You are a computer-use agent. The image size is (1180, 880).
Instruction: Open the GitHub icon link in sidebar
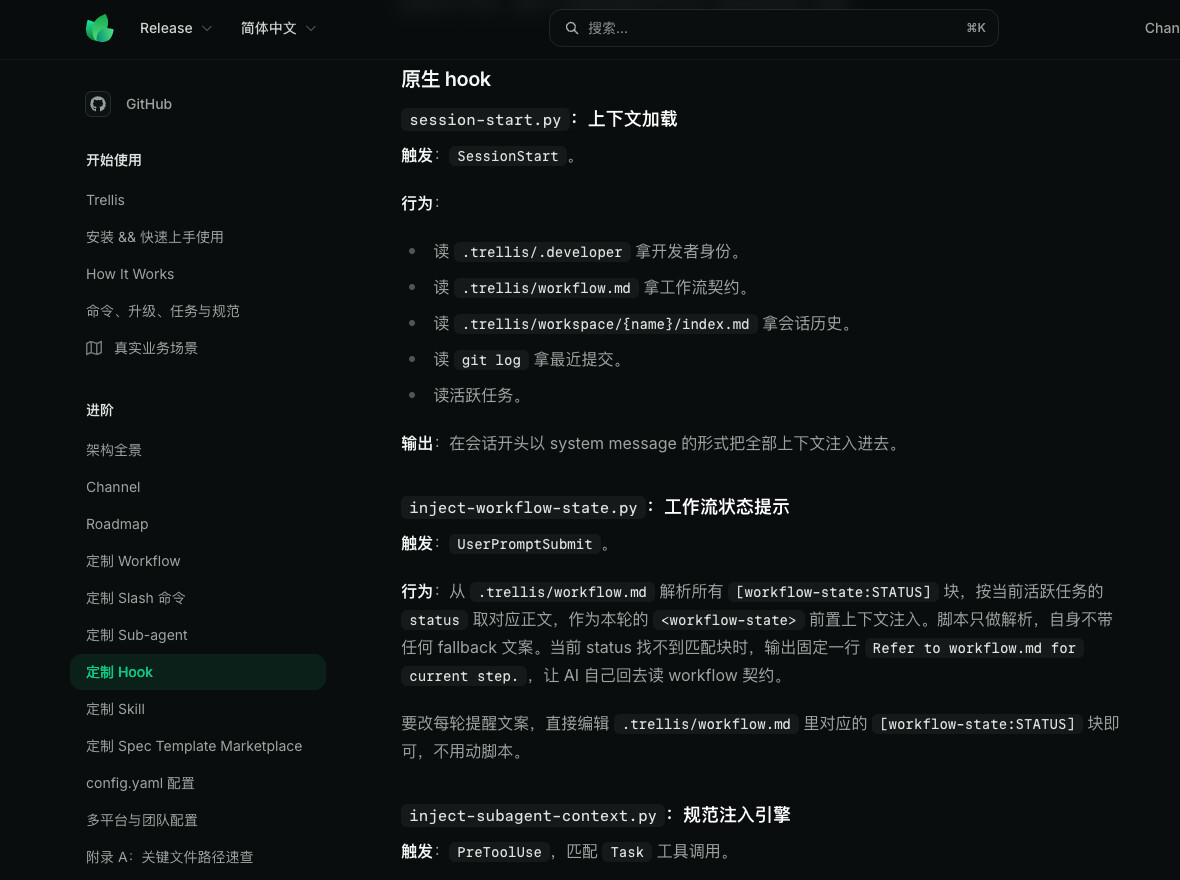click(98, 104)
